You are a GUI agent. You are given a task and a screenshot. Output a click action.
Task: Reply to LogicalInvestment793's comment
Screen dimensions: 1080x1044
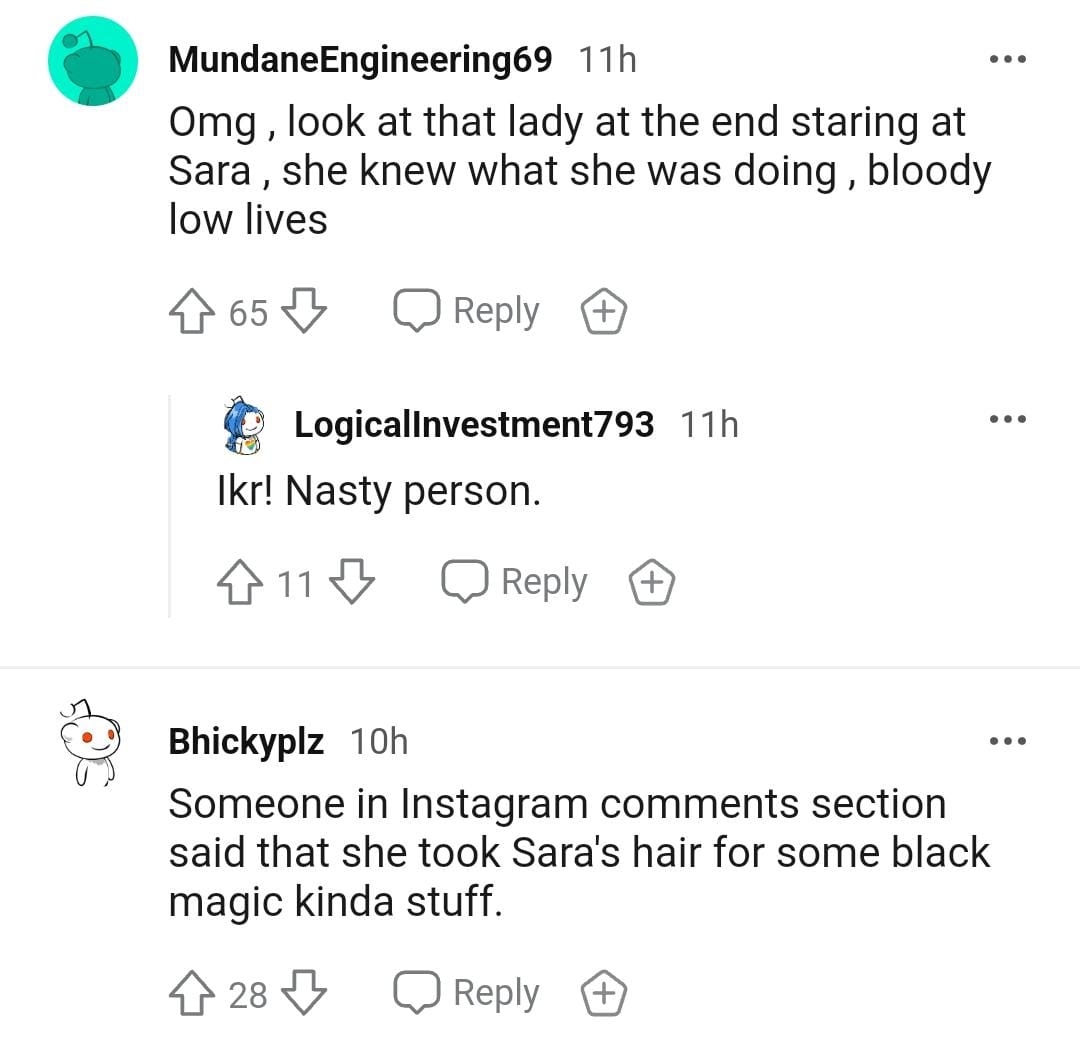tap(514, 582)
